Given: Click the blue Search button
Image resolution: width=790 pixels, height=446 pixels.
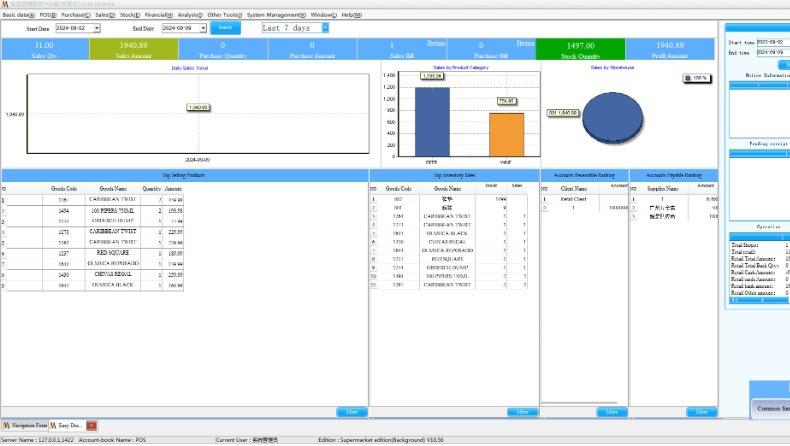Looking at the screenshot, I should 227,28.
